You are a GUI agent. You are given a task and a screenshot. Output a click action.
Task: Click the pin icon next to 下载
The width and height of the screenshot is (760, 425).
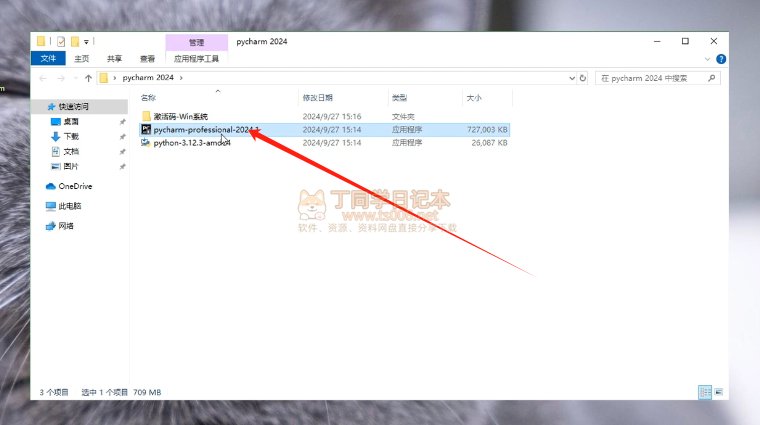click(123, 137)
